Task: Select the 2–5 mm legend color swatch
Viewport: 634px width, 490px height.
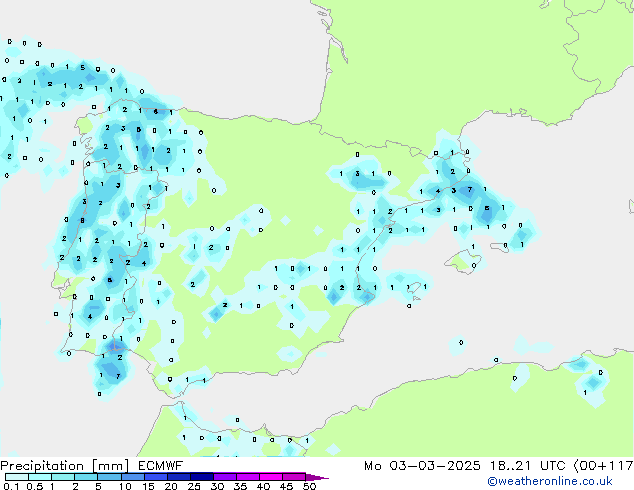Action: 86,477
